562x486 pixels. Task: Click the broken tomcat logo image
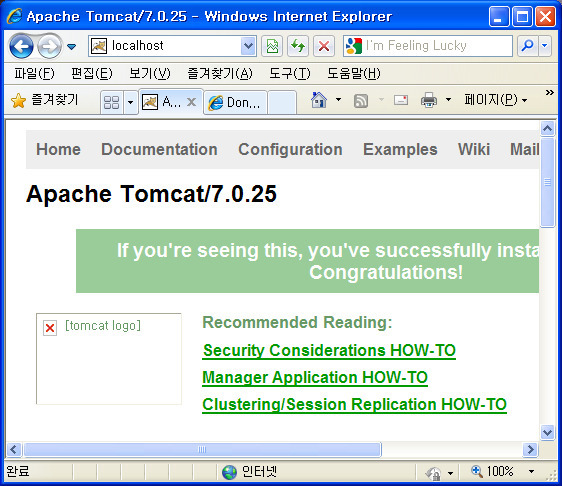tap(109, 359)
